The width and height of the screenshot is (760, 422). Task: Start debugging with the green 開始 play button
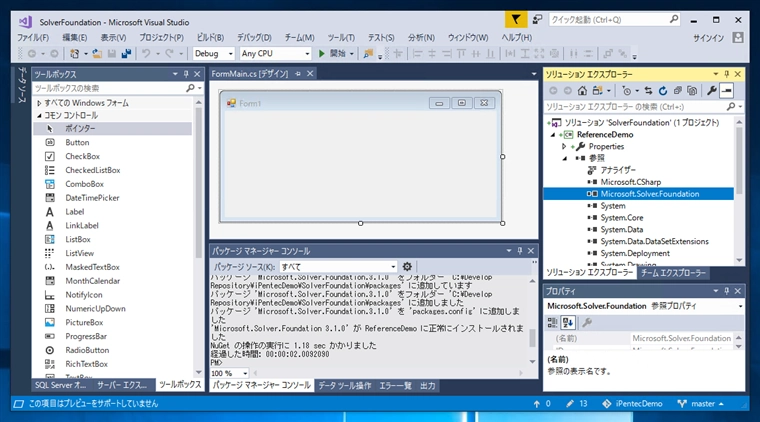[x=332, y=53]
